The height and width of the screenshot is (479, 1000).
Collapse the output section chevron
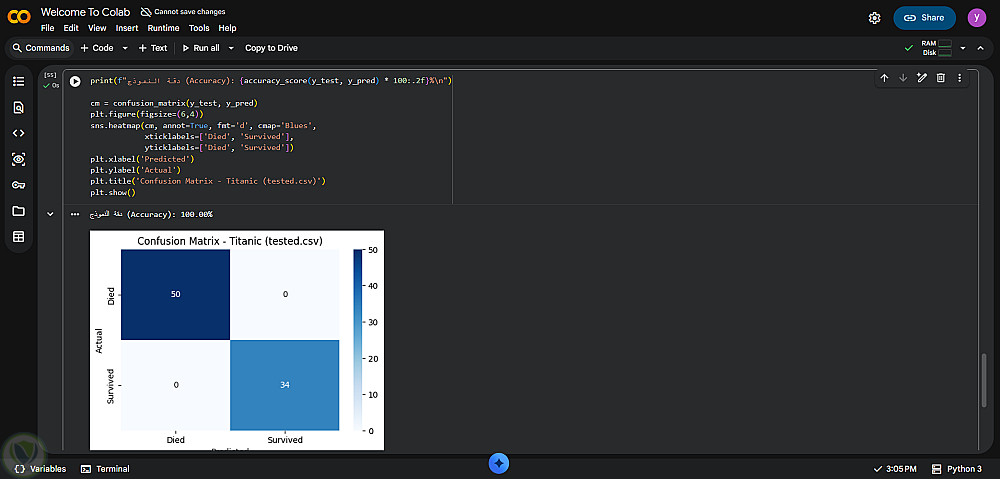[50, 214]
